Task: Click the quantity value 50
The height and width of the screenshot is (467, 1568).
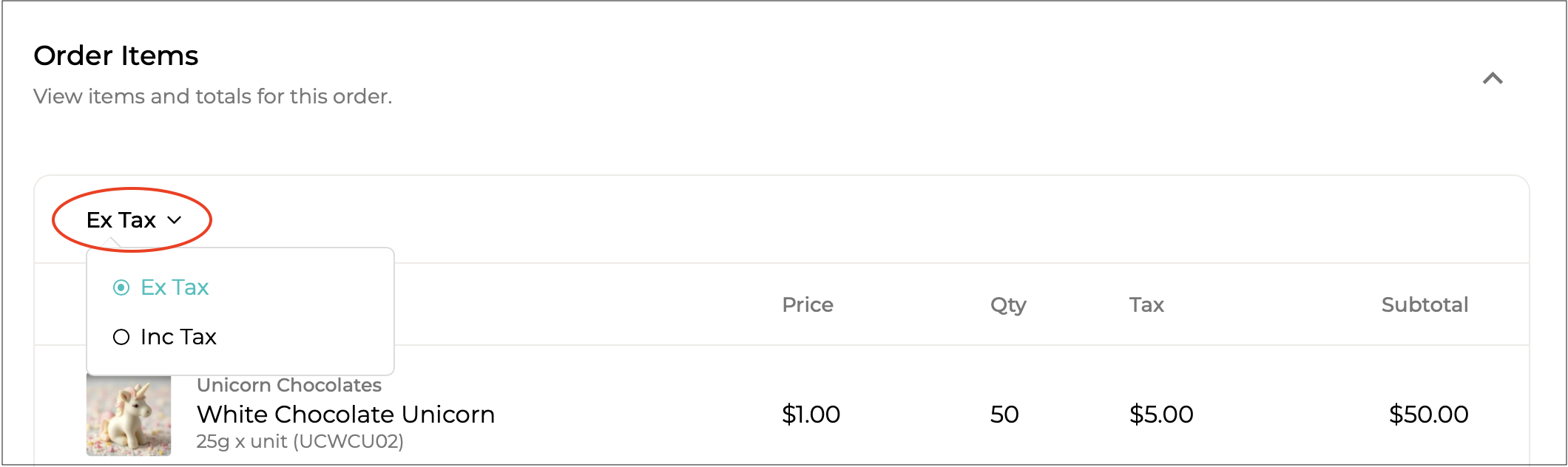Action: [x=1004, y=415]
